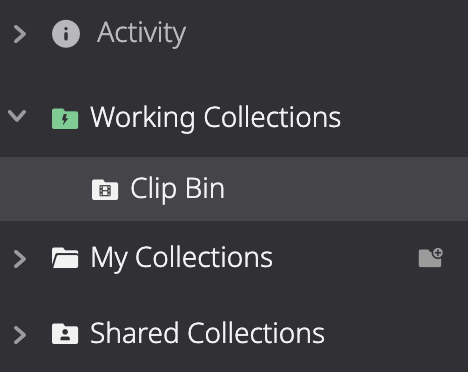Click the green Working Collections lightning folder icon
This screenshot has height=372, width=468.
(x=65, y=118)
